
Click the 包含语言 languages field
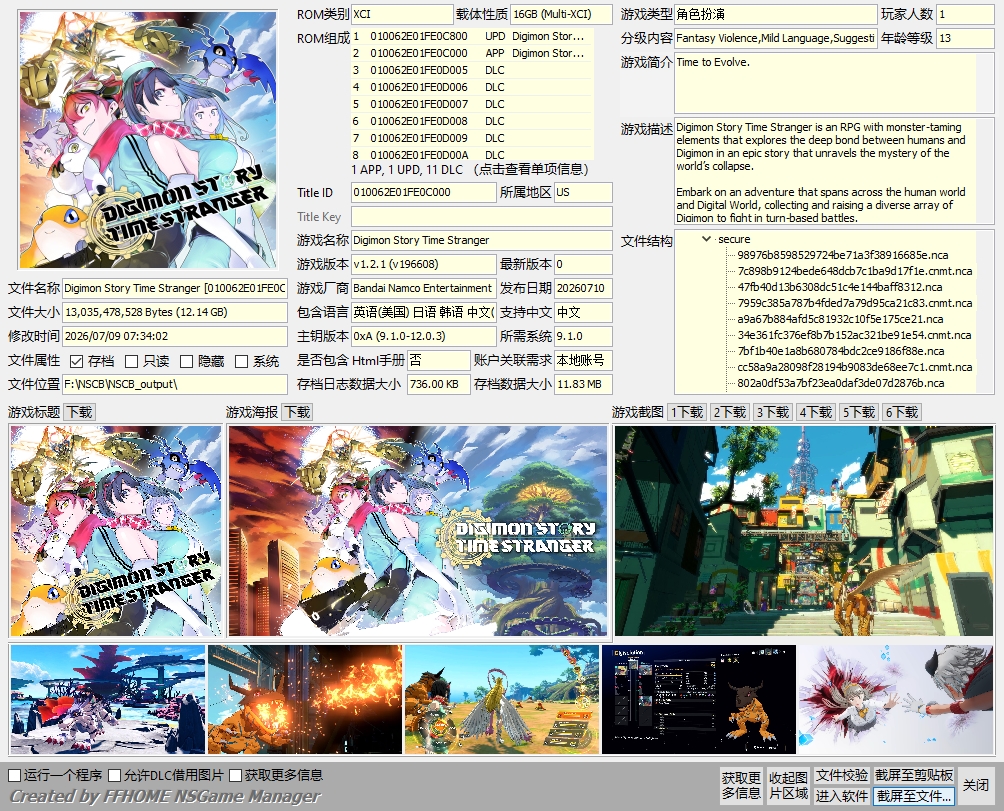pyautogui.click(x=424, y=312)
